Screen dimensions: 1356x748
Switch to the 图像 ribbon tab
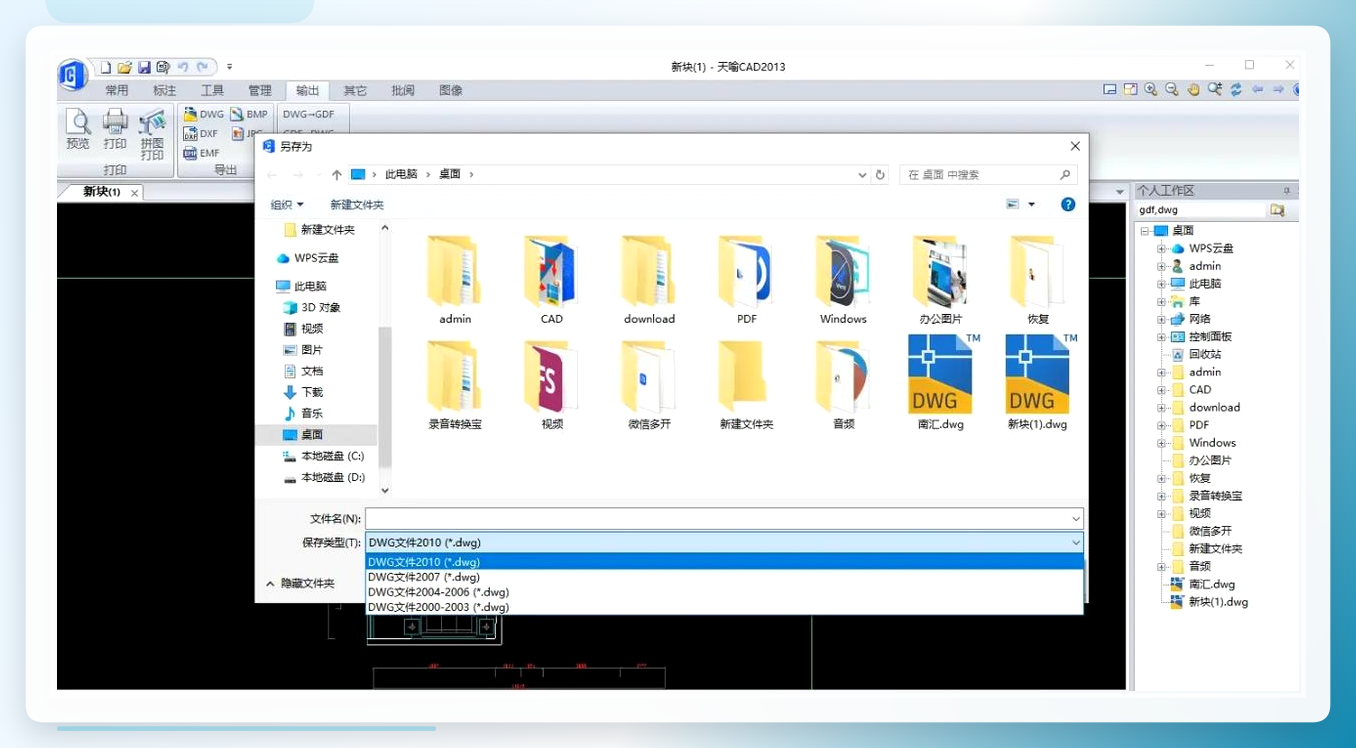pyautogui.click(x=451, y=90)
